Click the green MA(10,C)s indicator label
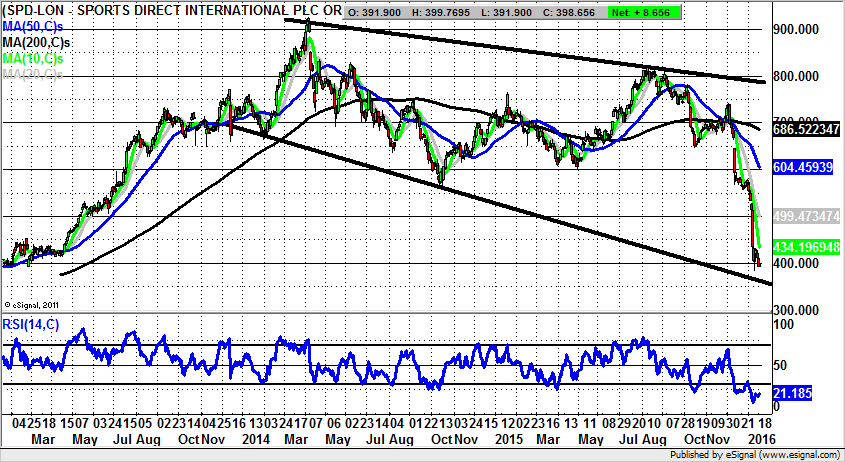Viewport: 845px width, 462px height. click(30, 58)
